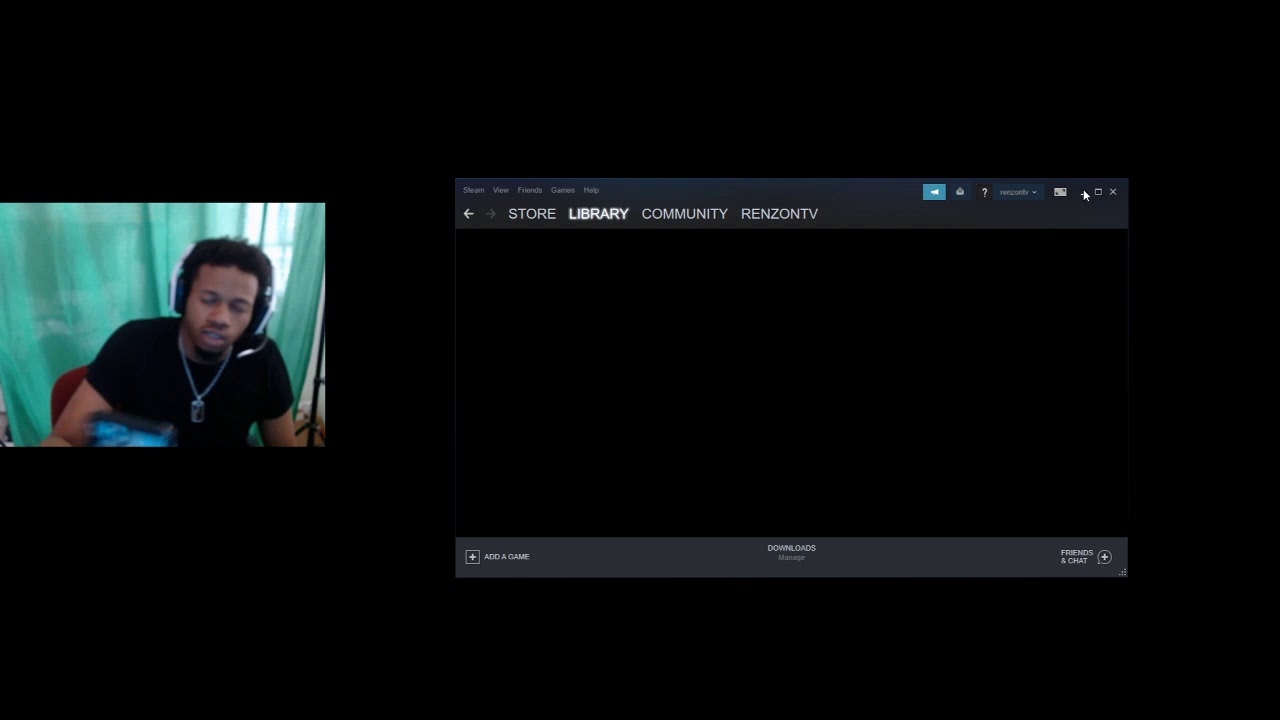Viewport: 1280px width, 720px height.
Task: Open the RENZONTV profile tab
Action: point(779,214)
